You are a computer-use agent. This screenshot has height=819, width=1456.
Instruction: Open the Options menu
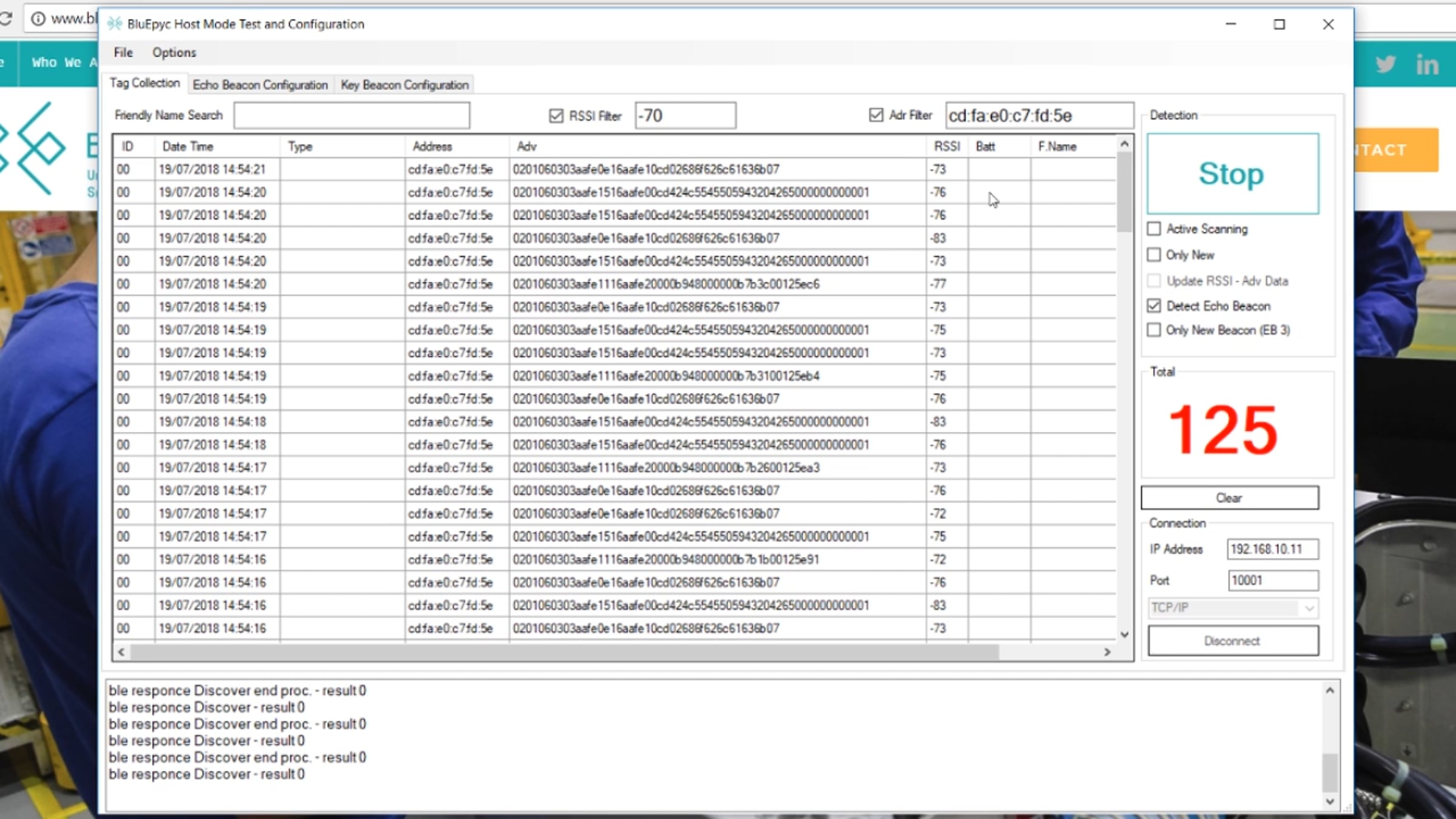click(174, 52)
